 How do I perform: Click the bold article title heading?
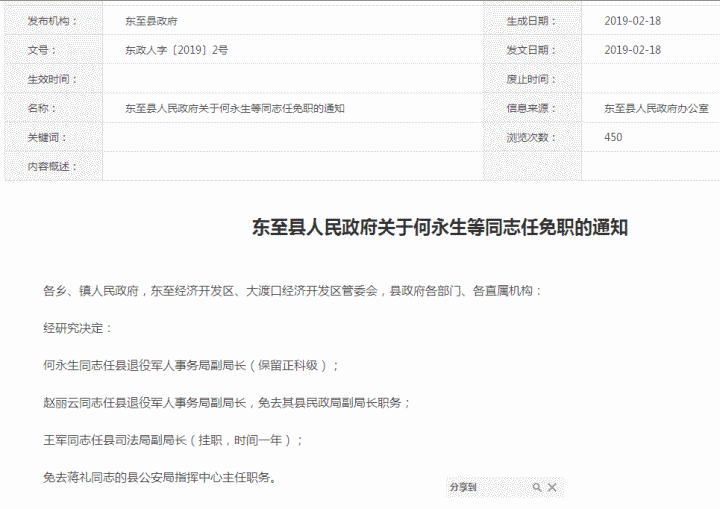(440, 227)
